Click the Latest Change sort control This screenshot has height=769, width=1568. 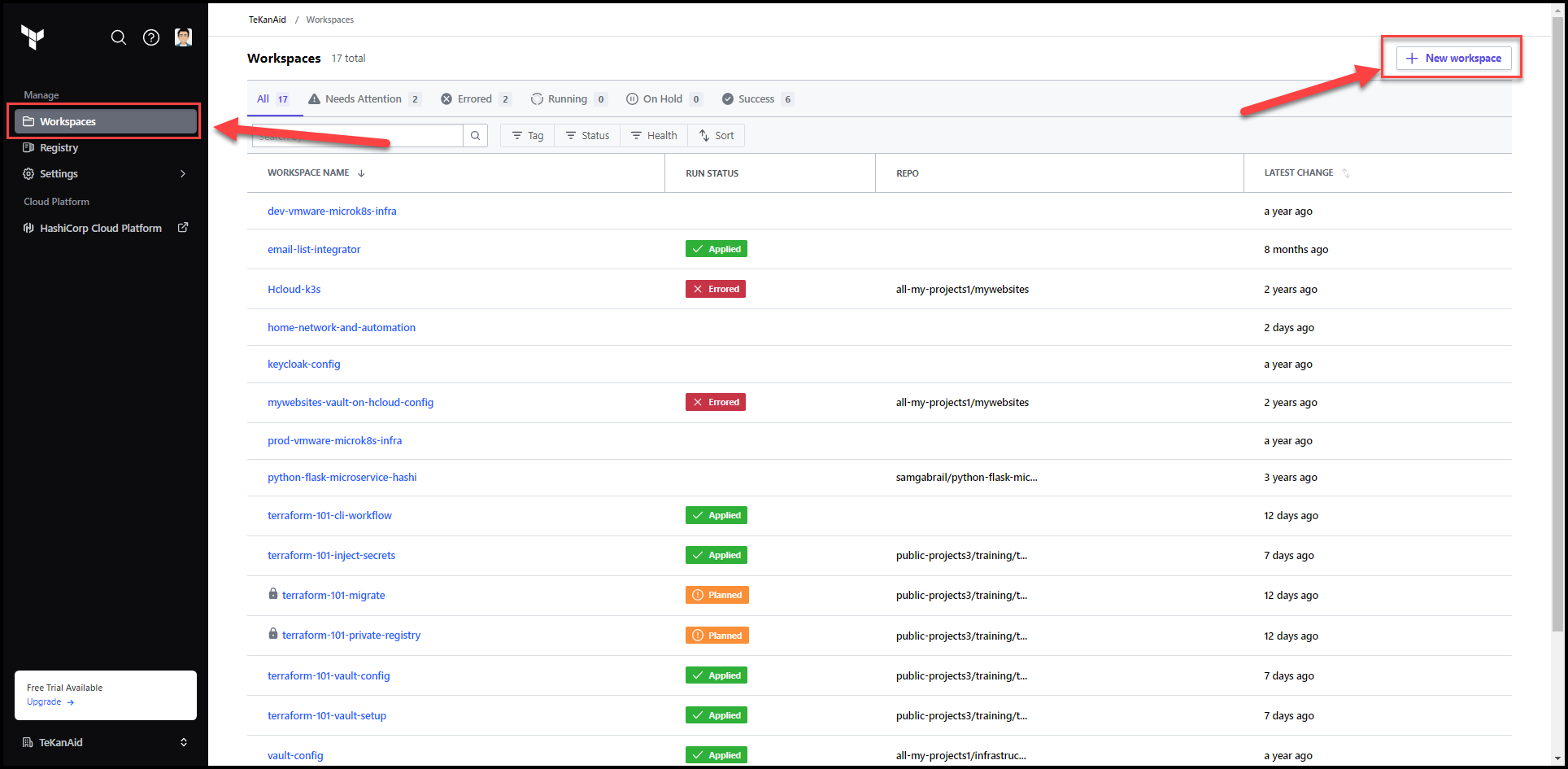pos(1346,173)
